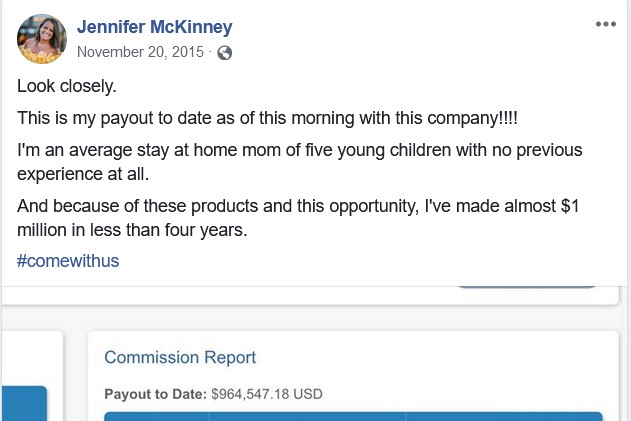Click the 'experience at all.' line

pyautogui.click(x=83, y=174)
